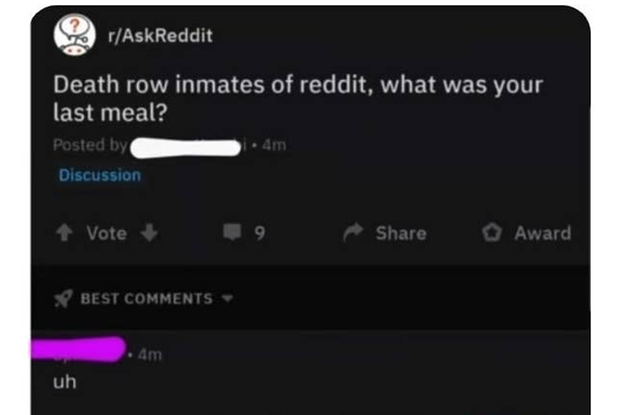Viewport: 625px width, 415px height.
Task: Open comments via the speech bubble icon
Action: click(232, 232)
